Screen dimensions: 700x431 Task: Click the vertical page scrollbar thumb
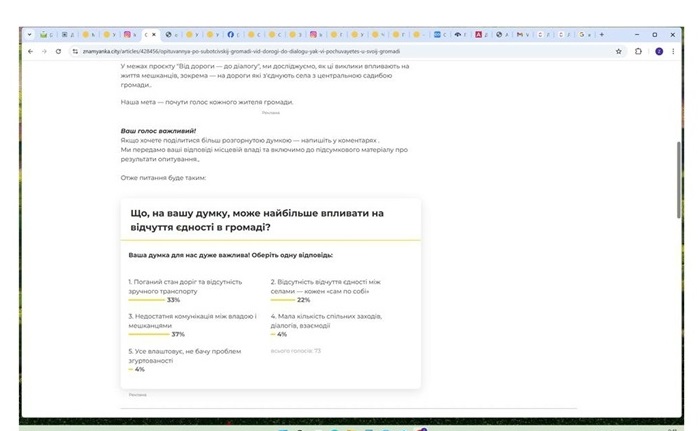(679, 180)
